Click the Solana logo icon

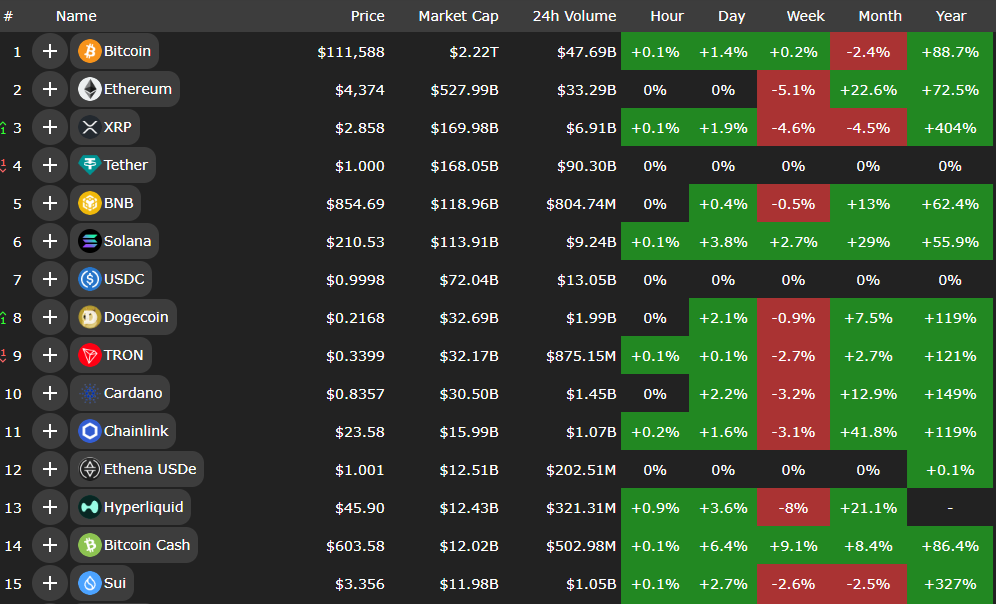tap(90, 241)
